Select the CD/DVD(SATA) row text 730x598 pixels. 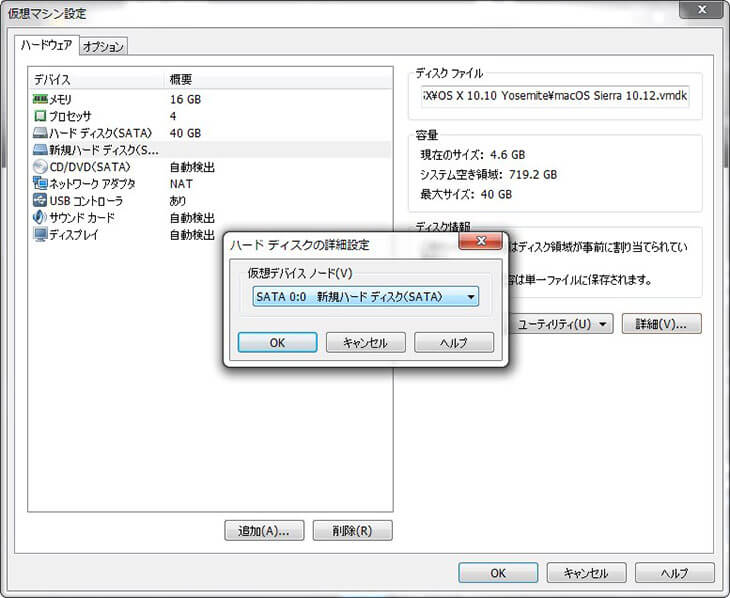[x=90, y=167]
